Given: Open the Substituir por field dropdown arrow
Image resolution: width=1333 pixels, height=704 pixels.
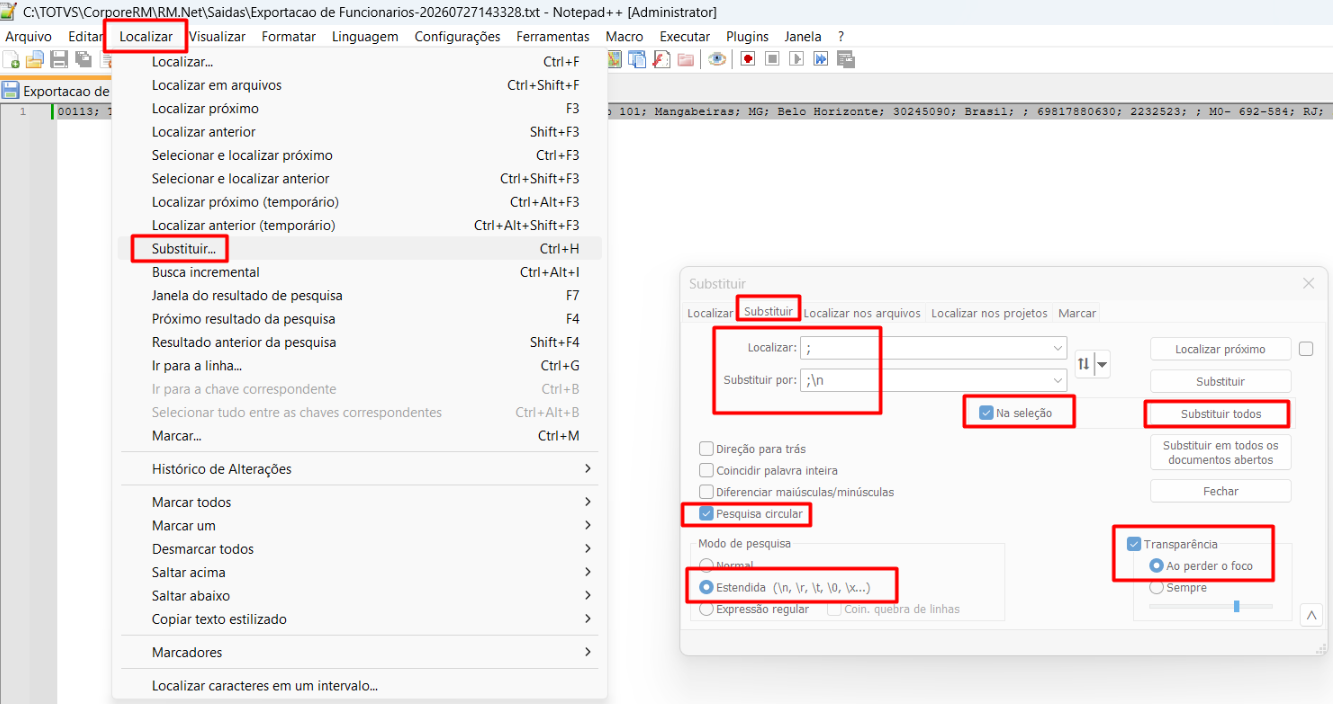Looking at the screenshot, I should [x=1058, y=380].
